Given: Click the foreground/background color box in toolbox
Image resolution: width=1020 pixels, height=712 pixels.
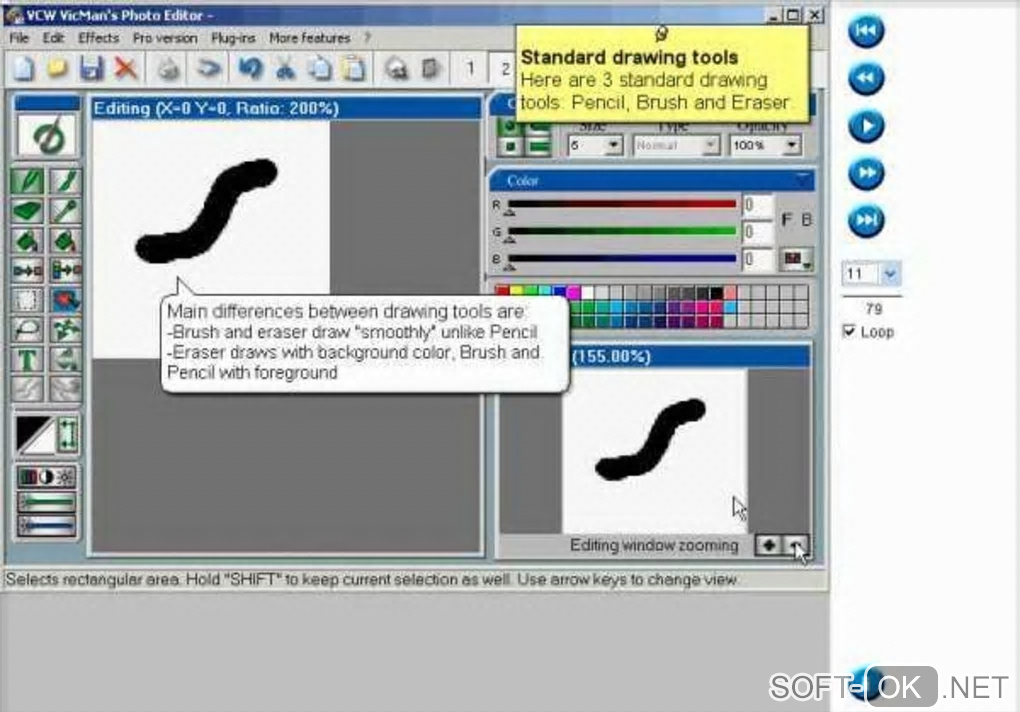Looking at the screenshot, I should [35, 434].
